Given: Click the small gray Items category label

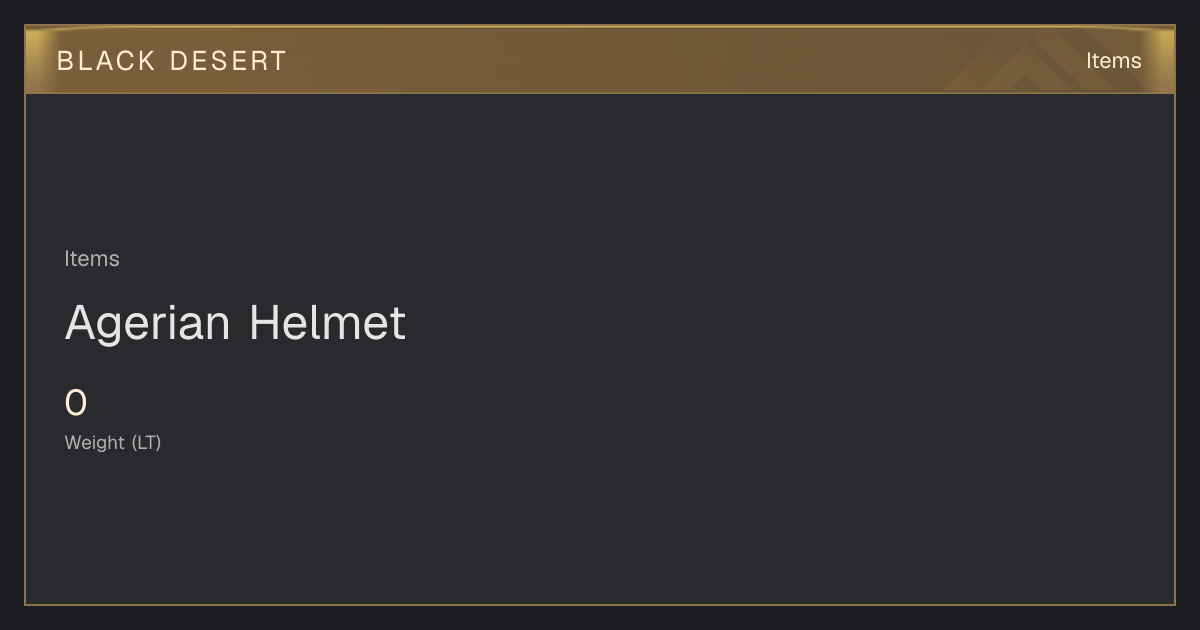Looking at the screenshot, I should point(92,259).
